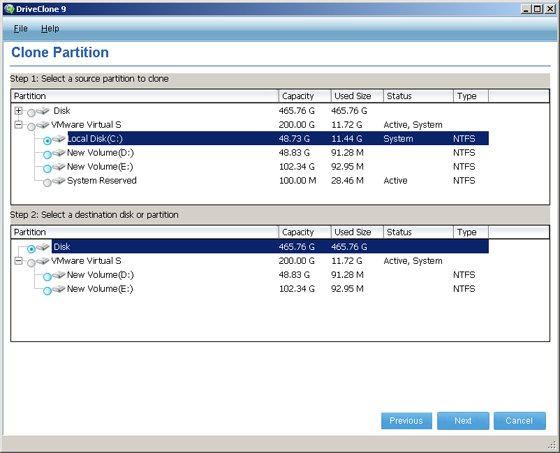
Task: Select source New Volume(D:) radio button
Action: coord(47,155)
